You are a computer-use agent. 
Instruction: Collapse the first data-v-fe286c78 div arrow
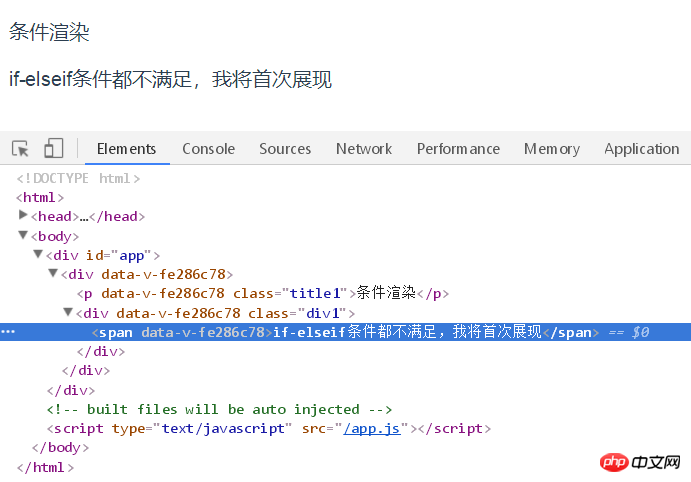pyautogui.click(x=53, y=273)
